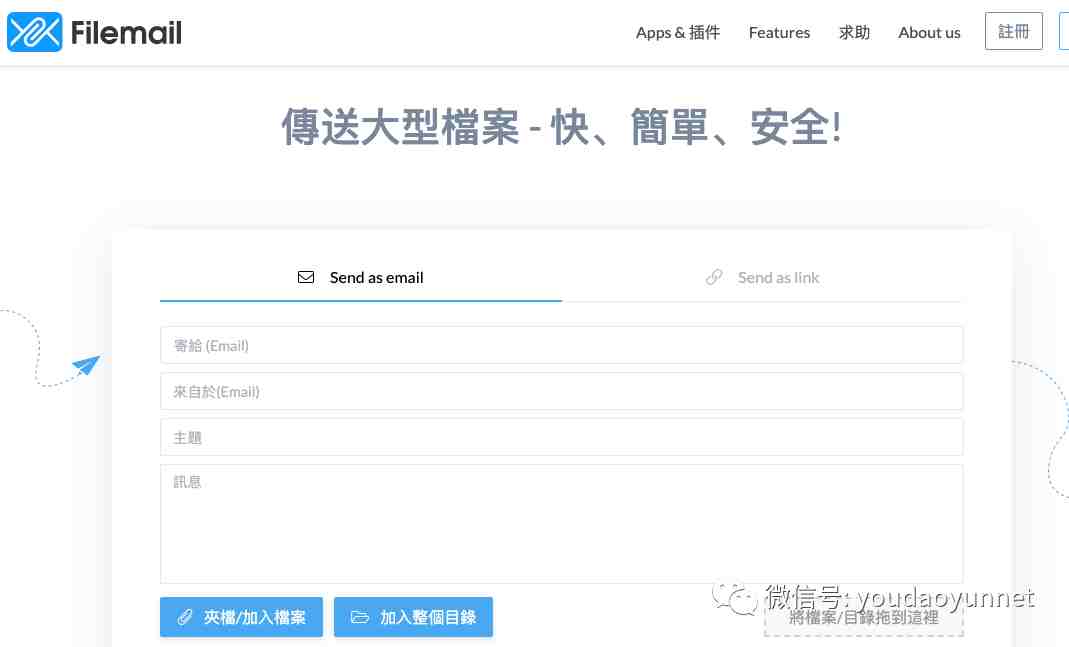Click the 加入整個目錄 add folder button

(413, 617)
